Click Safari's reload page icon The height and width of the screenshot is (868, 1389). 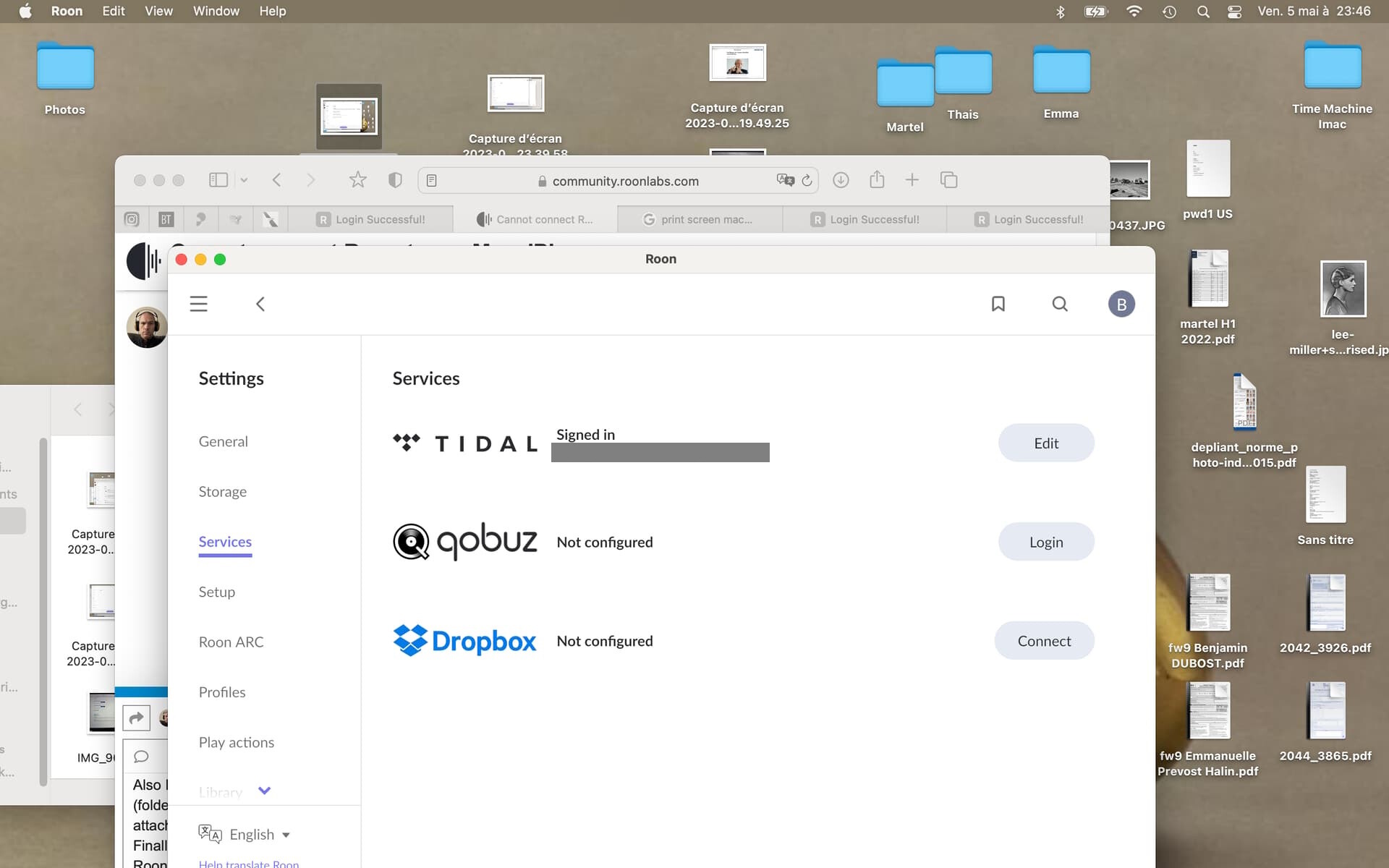[807, 181]
